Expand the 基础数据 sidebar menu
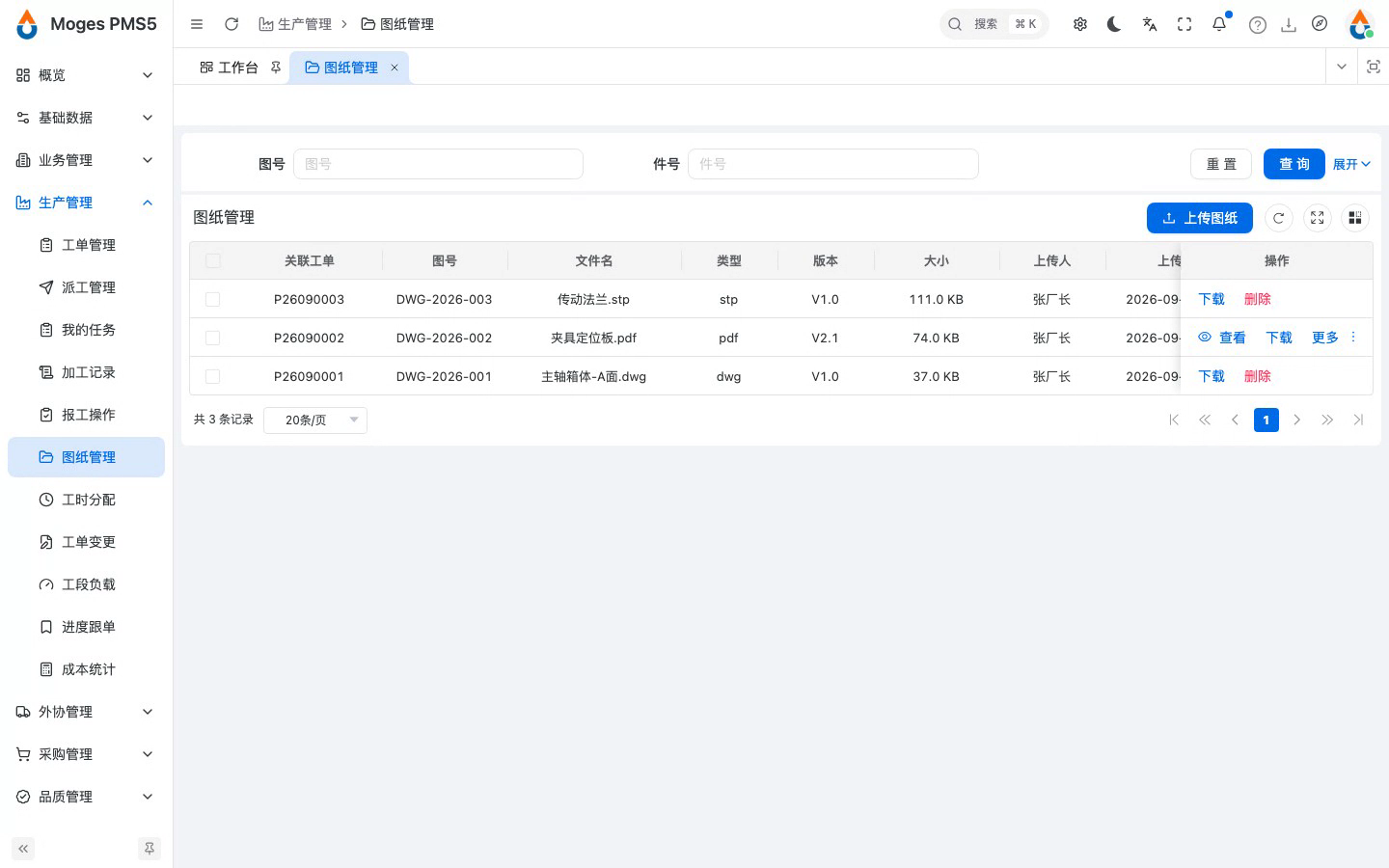Viewport: 1389px width, 868px height. pyautogui.click(x=86, y=118)
